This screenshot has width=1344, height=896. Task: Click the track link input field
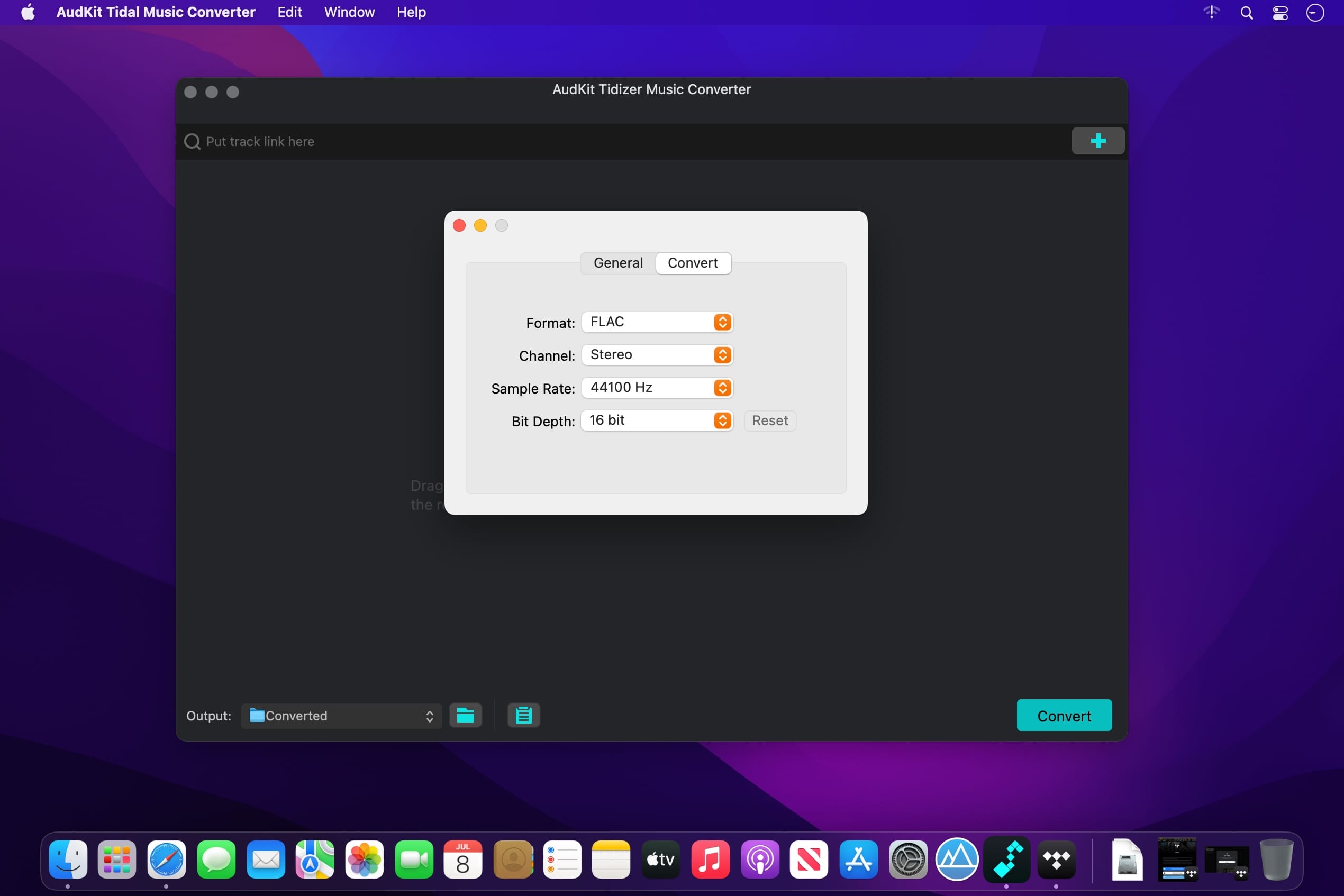(x=628, y=140)
